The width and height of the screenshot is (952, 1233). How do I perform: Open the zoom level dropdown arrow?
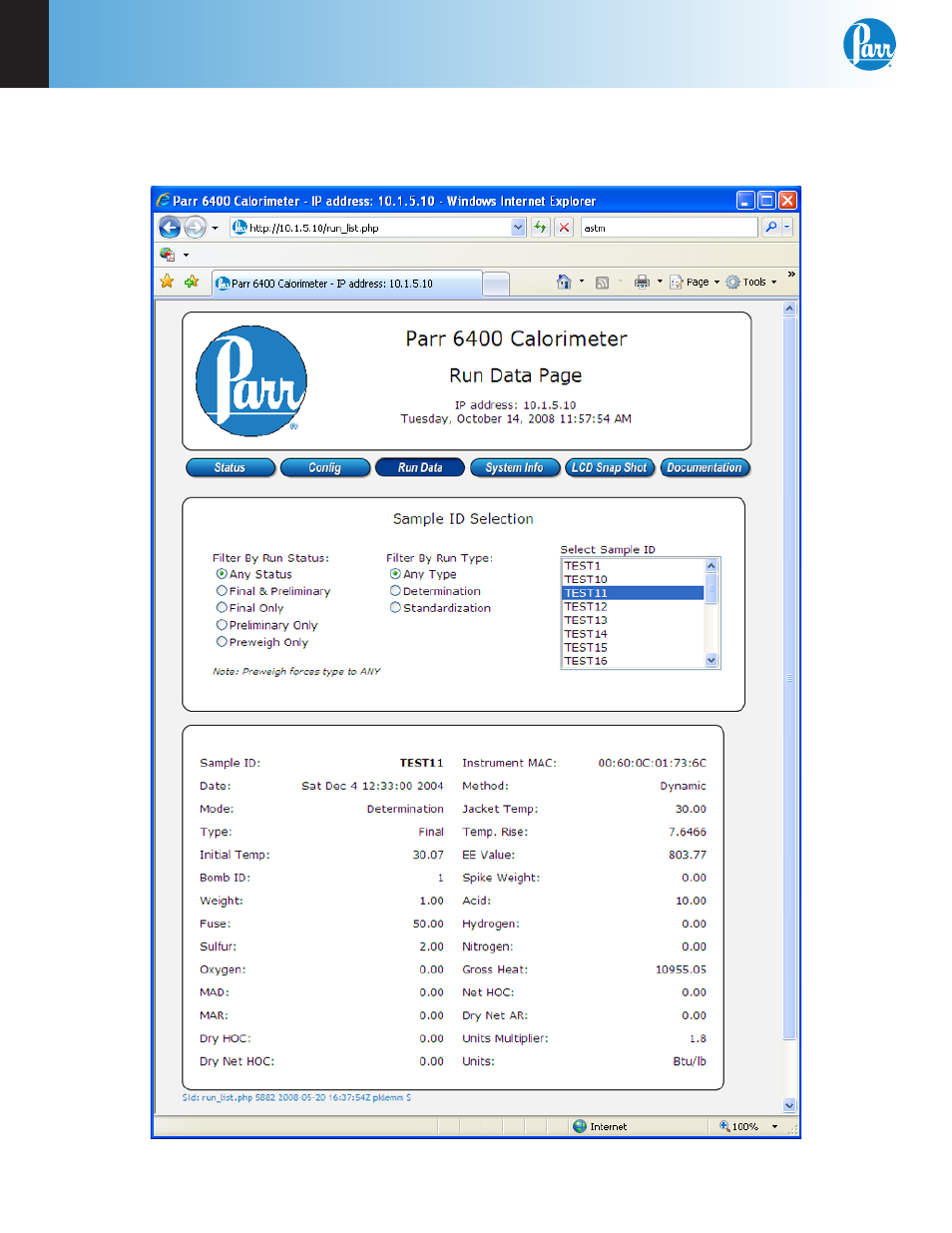(x=774, y=1126)
